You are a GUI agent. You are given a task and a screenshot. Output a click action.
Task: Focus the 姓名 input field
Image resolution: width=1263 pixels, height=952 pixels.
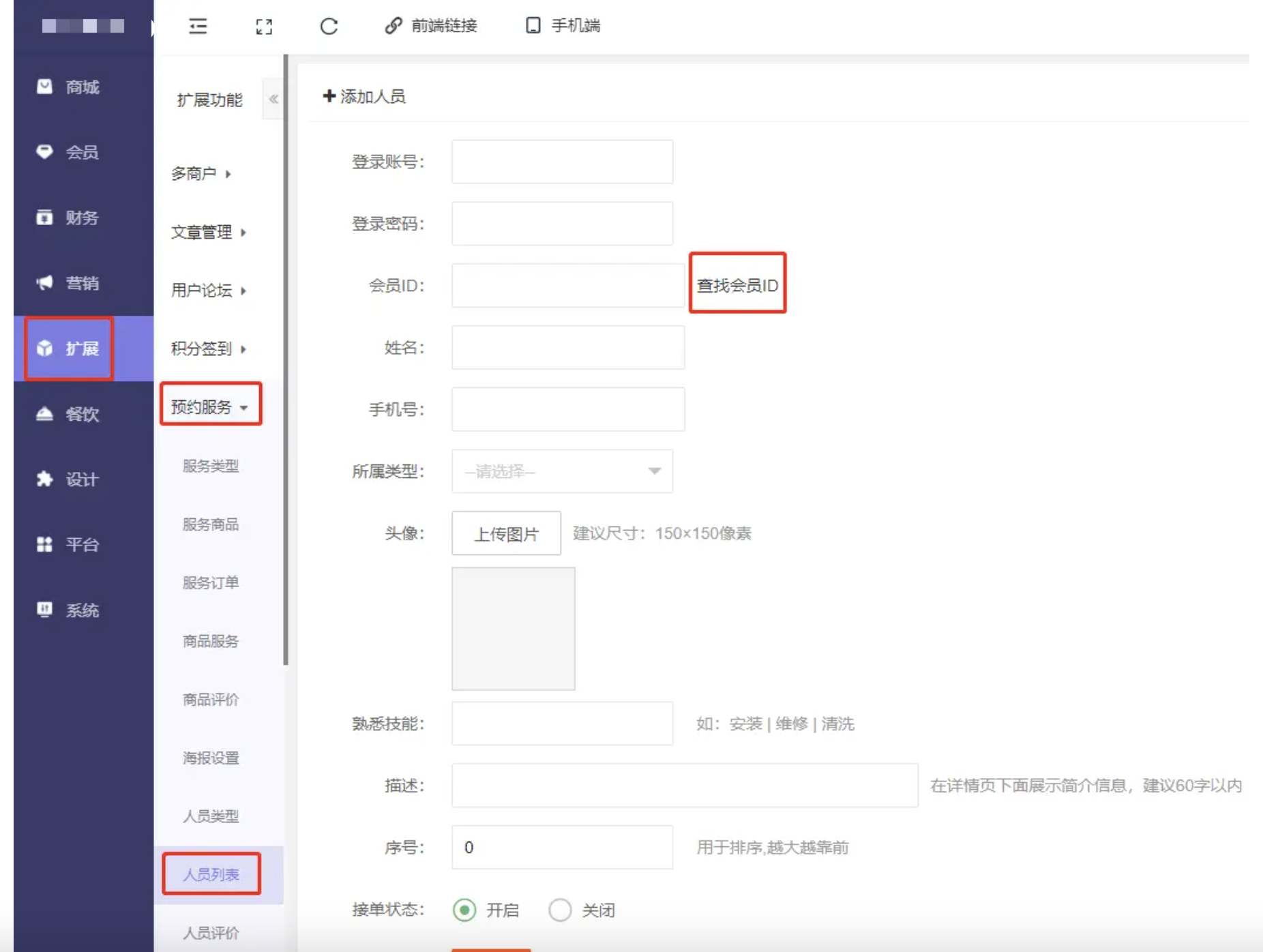(568, 348)
